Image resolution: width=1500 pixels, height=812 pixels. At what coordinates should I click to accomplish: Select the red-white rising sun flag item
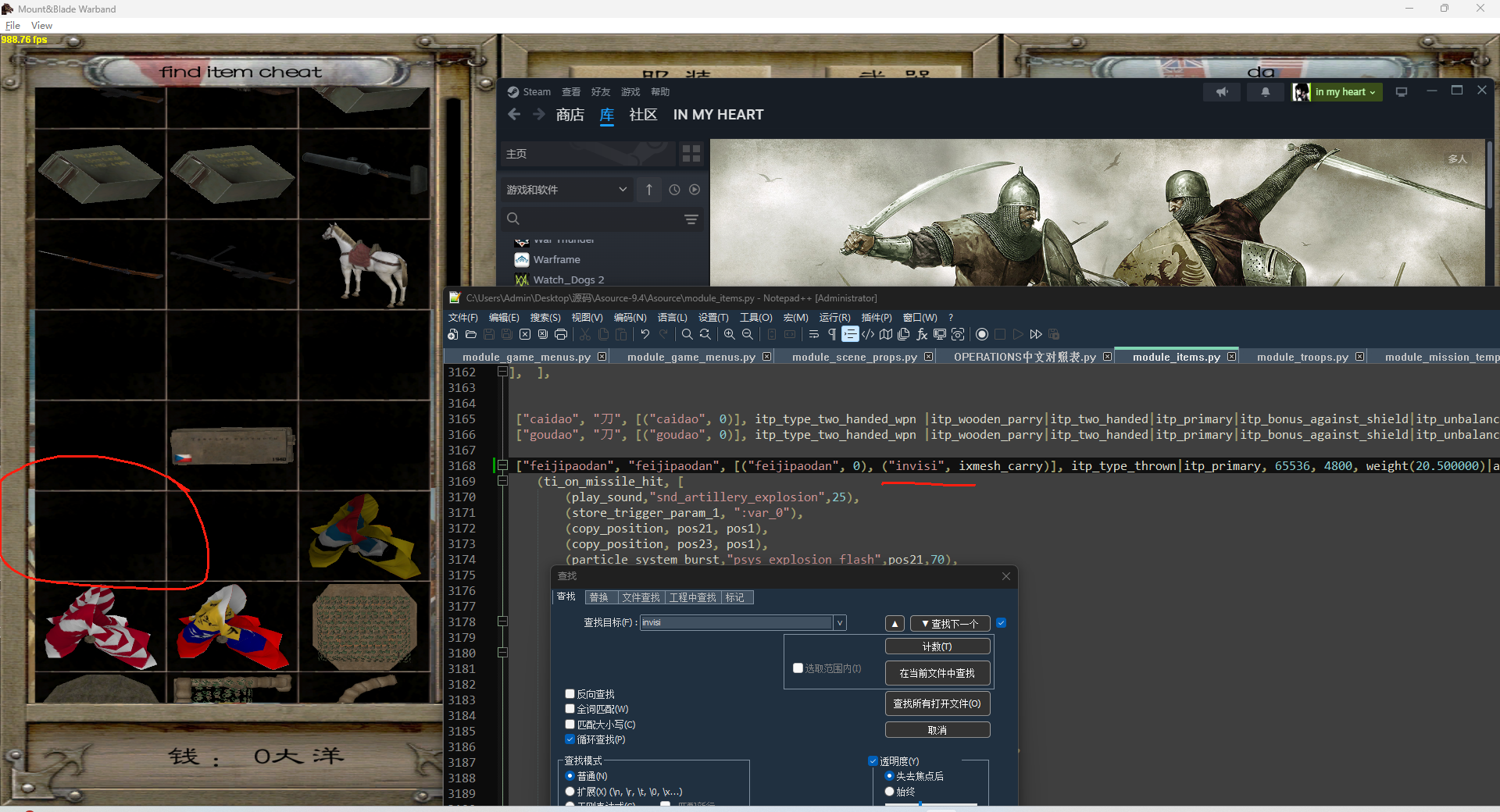point(99,626)
